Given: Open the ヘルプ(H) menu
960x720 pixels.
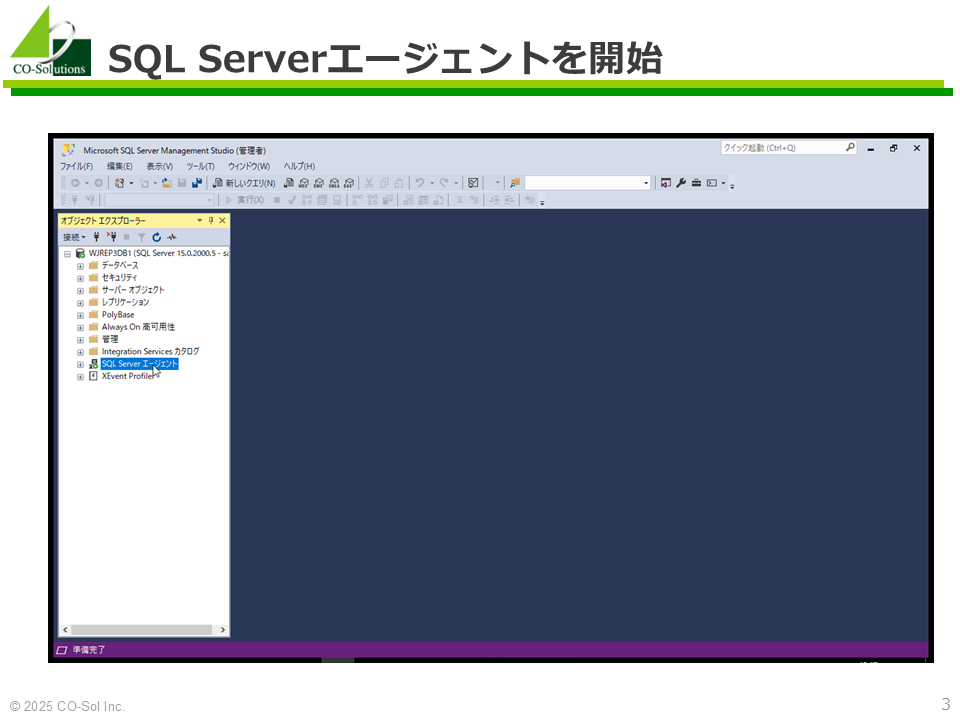Looking at the screenshot, I should pyautogui.click(x=299, y=167).
